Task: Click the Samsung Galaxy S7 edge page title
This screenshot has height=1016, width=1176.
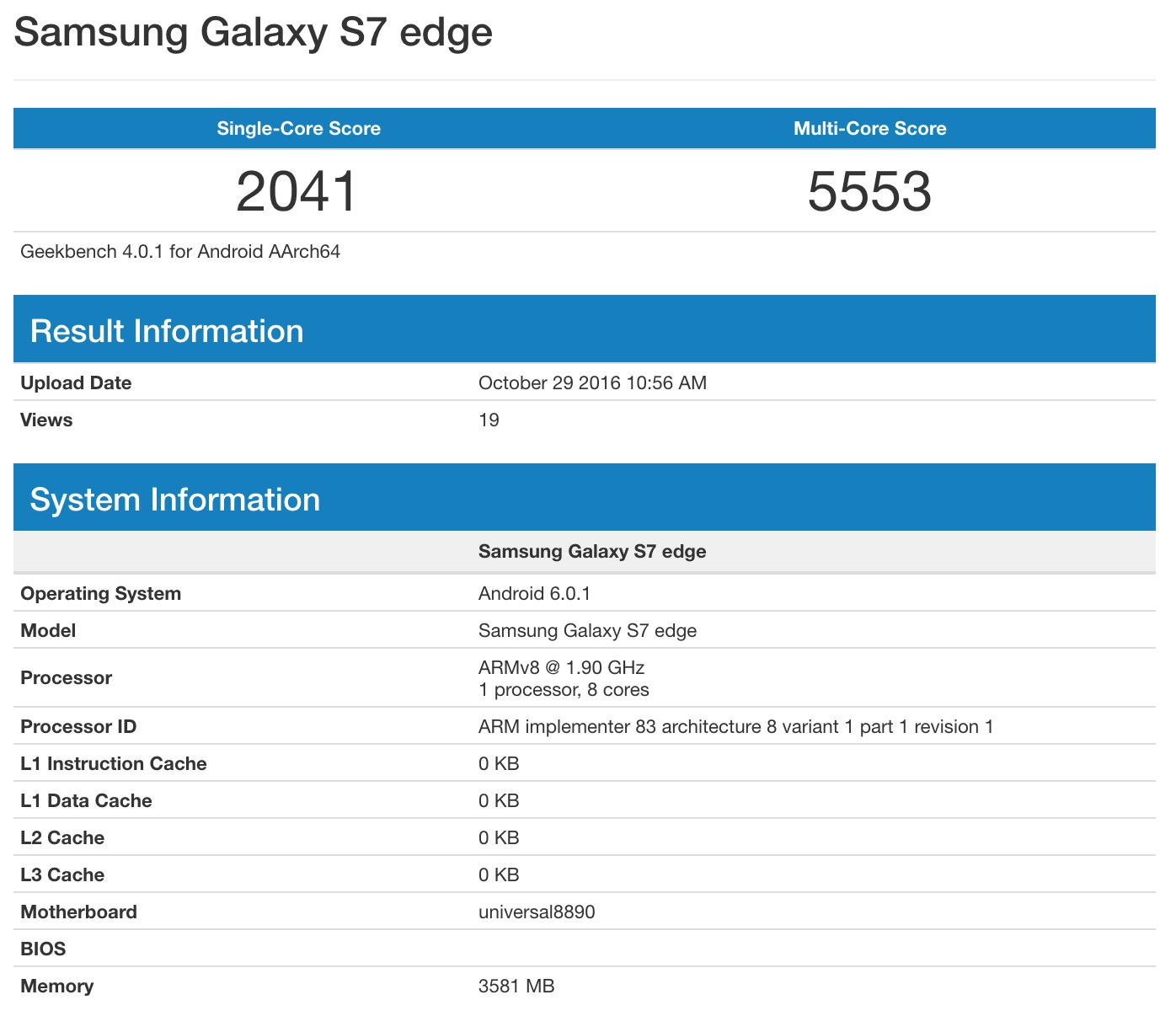Action: tap(253, 33)
